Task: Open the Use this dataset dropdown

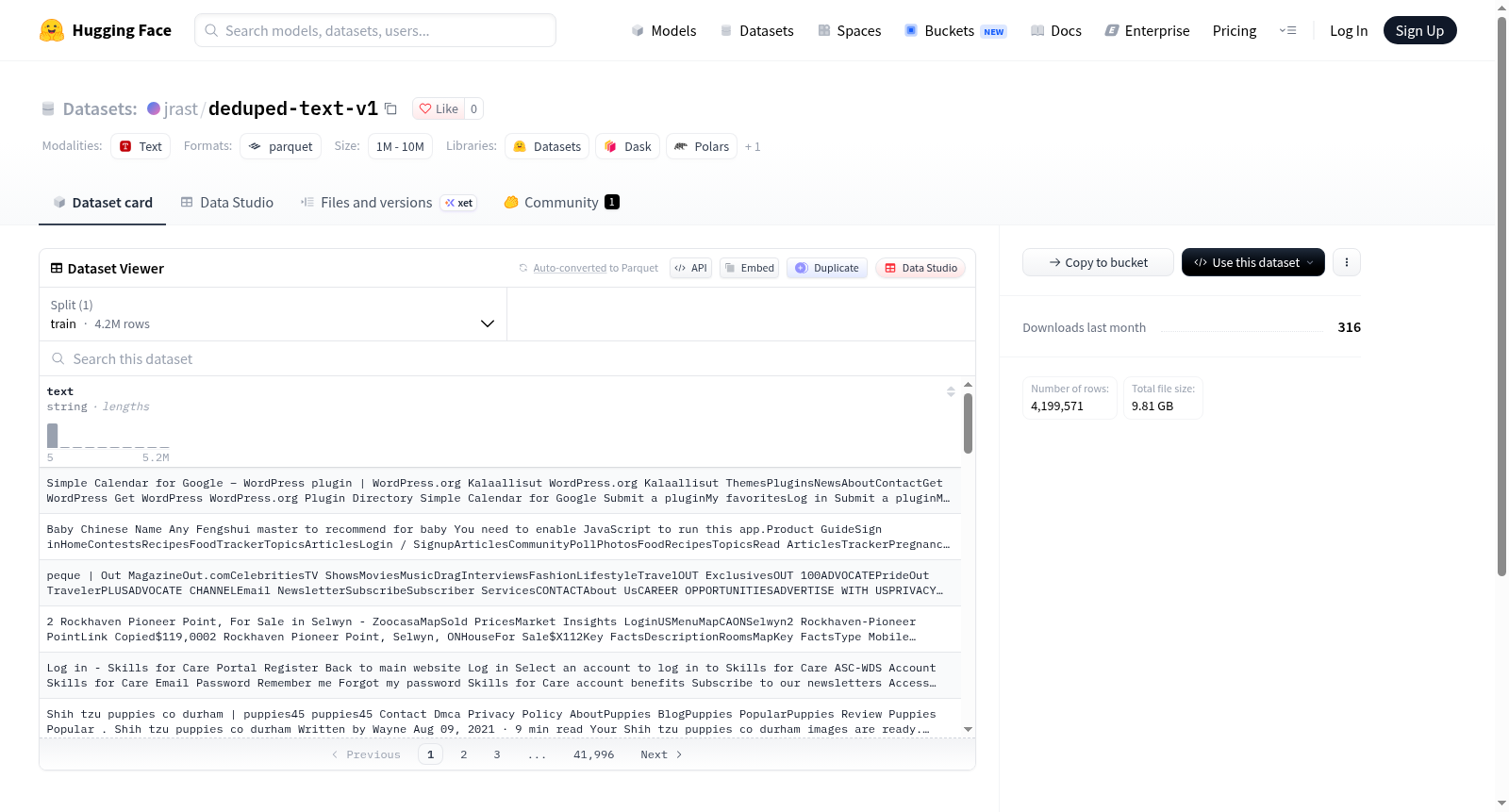Action: coord(1252,262)
